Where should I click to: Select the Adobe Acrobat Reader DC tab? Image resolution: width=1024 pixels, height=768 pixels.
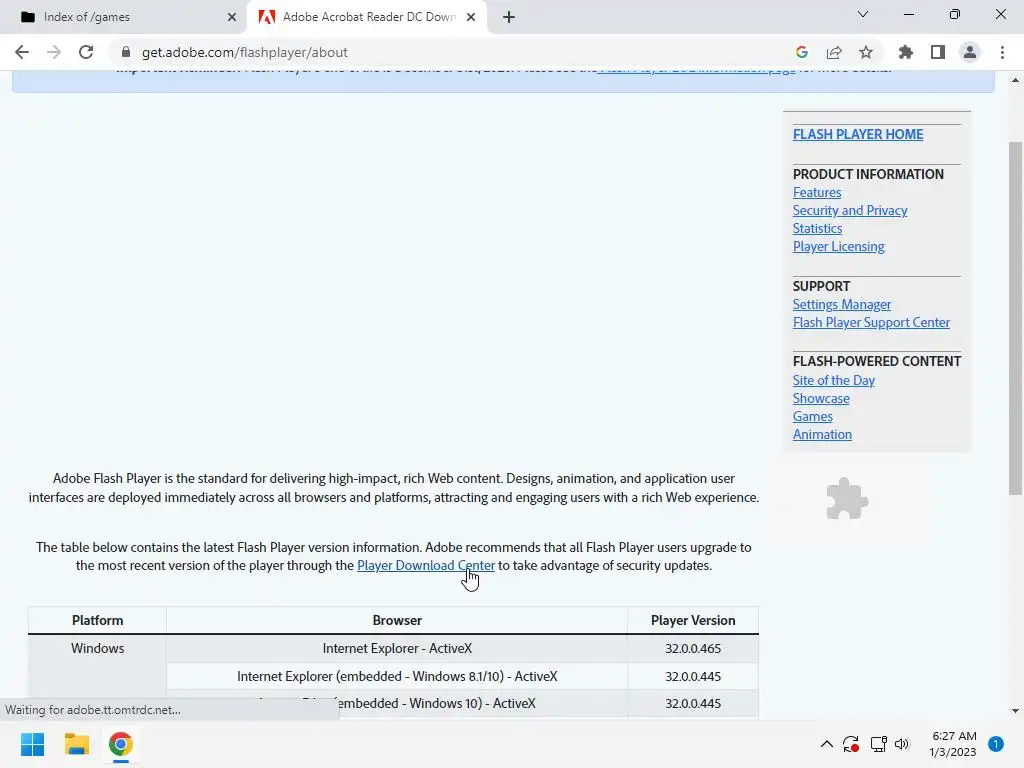pos(366,17)
